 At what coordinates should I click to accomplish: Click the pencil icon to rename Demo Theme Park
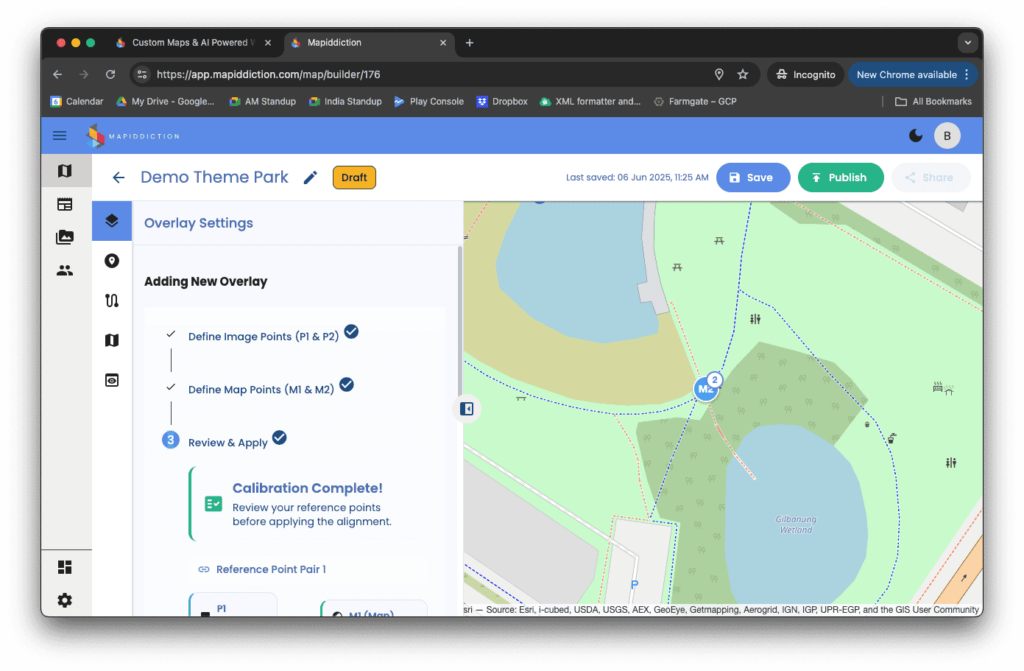310,178
